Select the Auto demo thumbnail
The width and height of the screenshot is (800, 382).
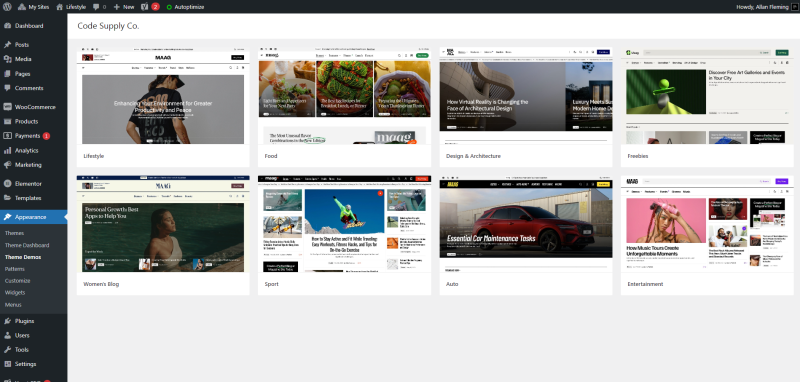(526, 224)
